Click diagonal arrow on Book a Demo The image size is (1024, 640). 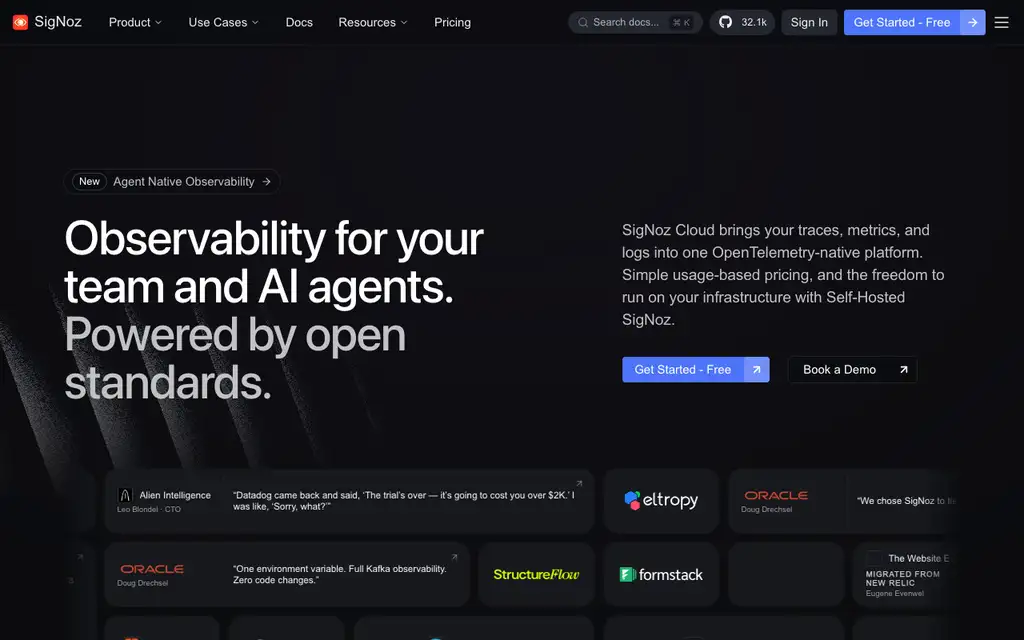pyautogui.click(x=904, y=370)
